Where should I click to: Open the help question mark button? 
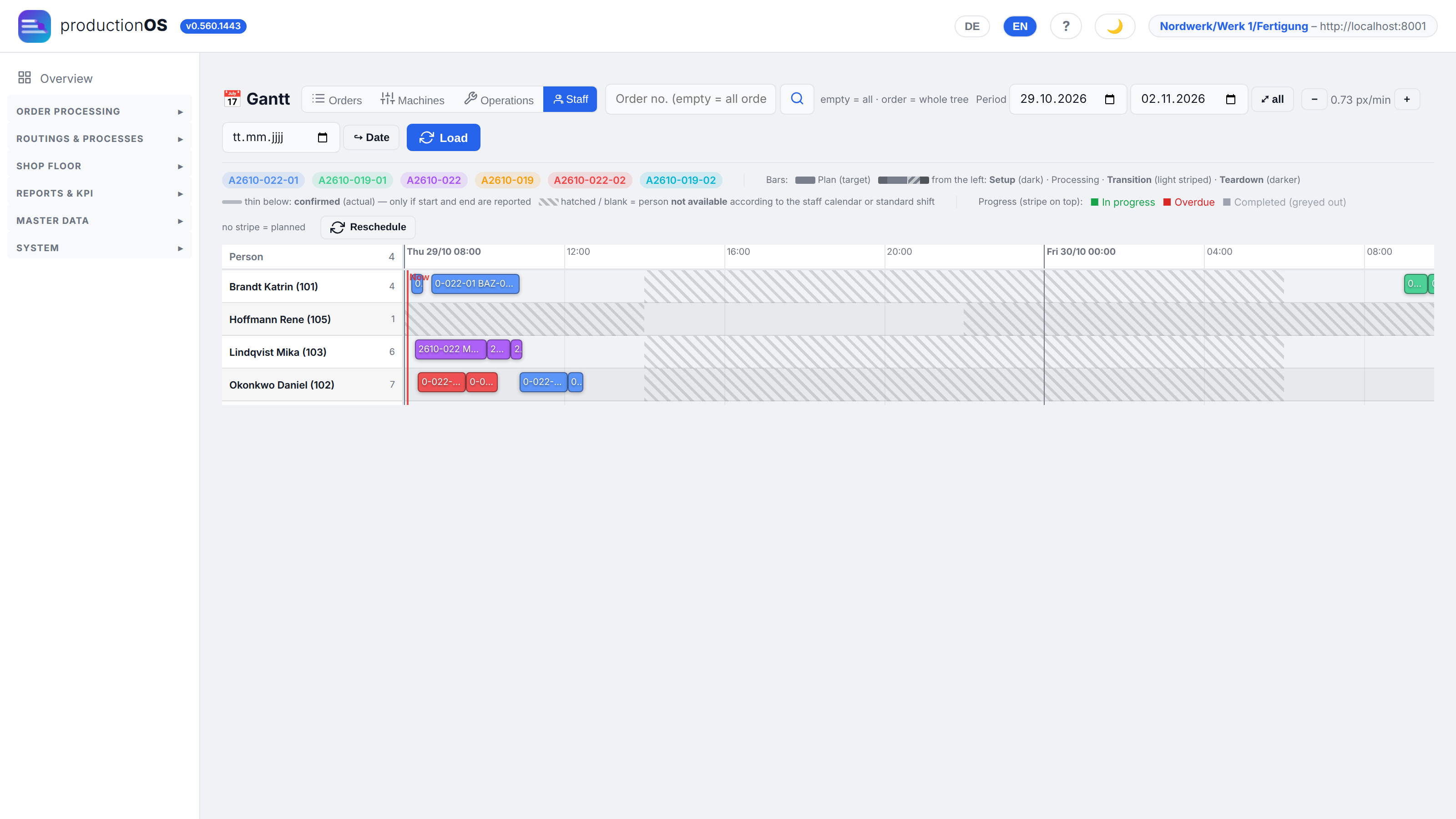pyautogui.click(x=1066, y=26)
